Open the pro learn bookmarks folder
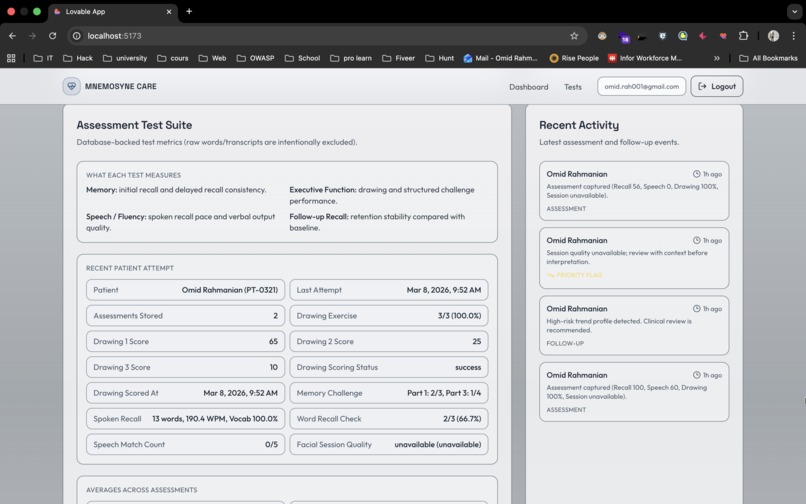Image resolution: width=806 pixels, height=504 pixels. pyautogui.click(x=351, y=58)
